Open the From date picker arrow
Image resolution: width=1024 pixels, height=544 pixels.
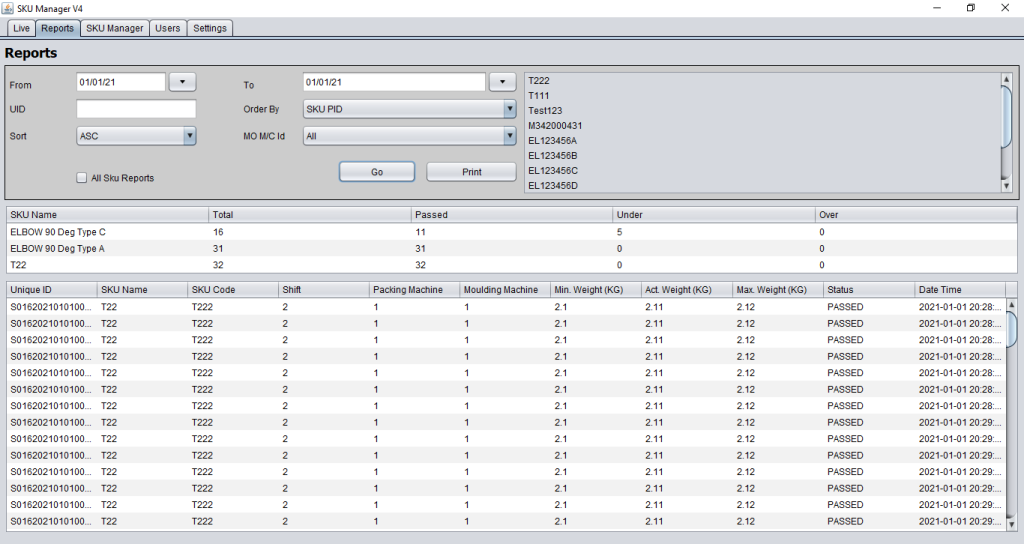(x=183, y=82)
